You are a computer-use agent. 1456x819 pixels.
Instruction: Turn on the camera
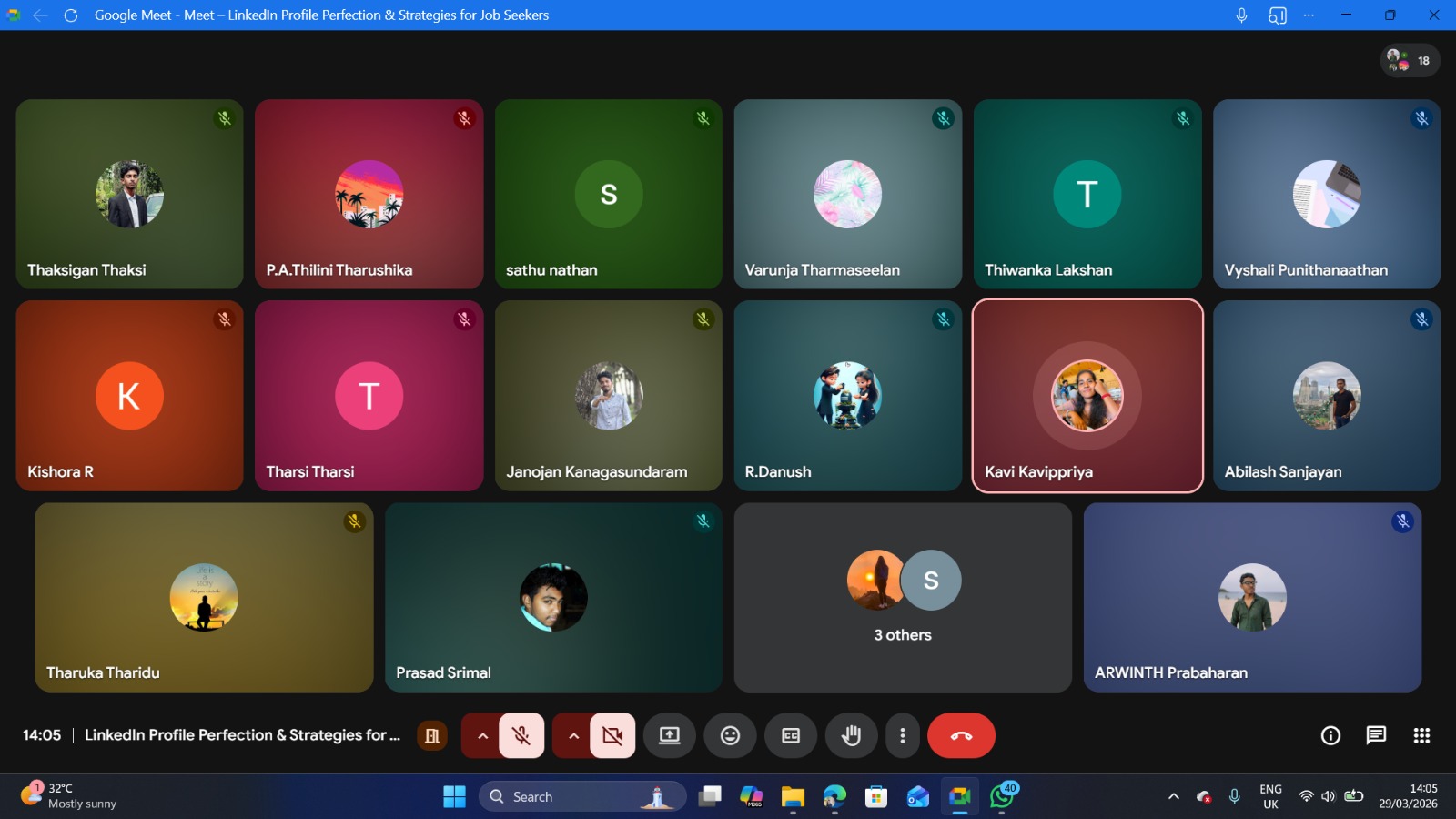[612, 735]
